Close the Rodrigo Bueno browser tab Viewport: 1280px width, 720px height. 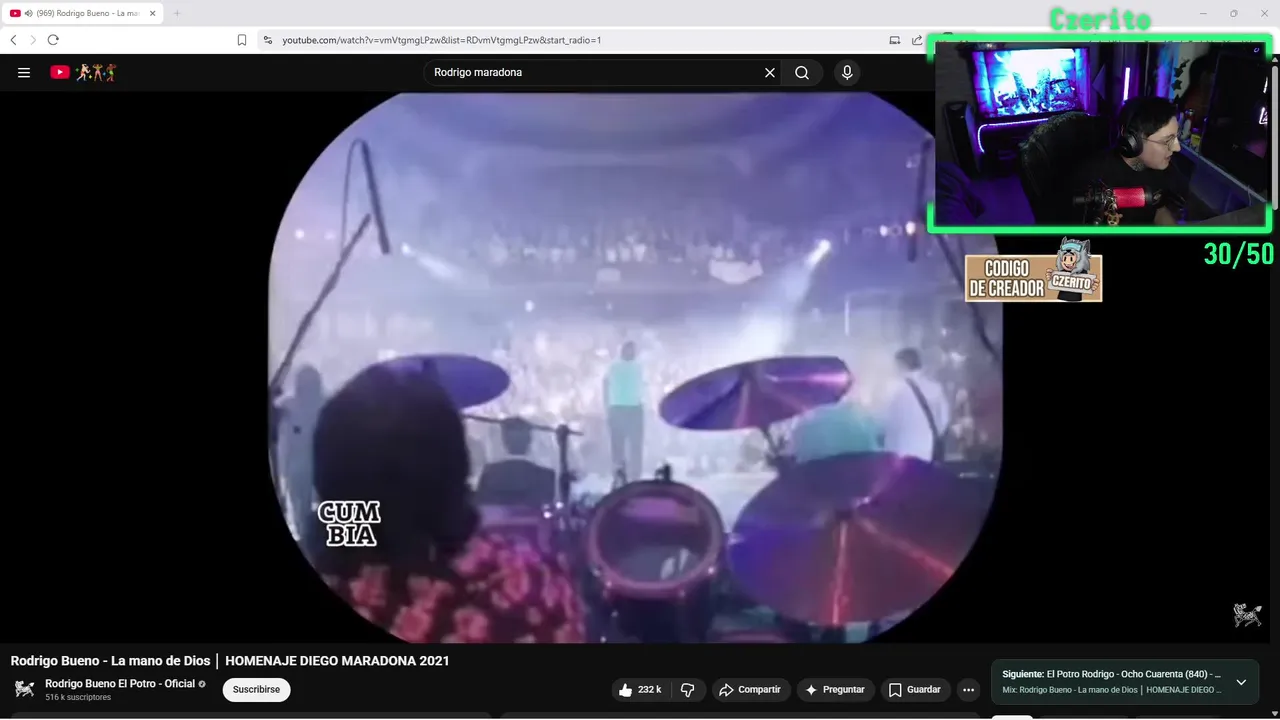pyautogui.click(x=153, y=13)
